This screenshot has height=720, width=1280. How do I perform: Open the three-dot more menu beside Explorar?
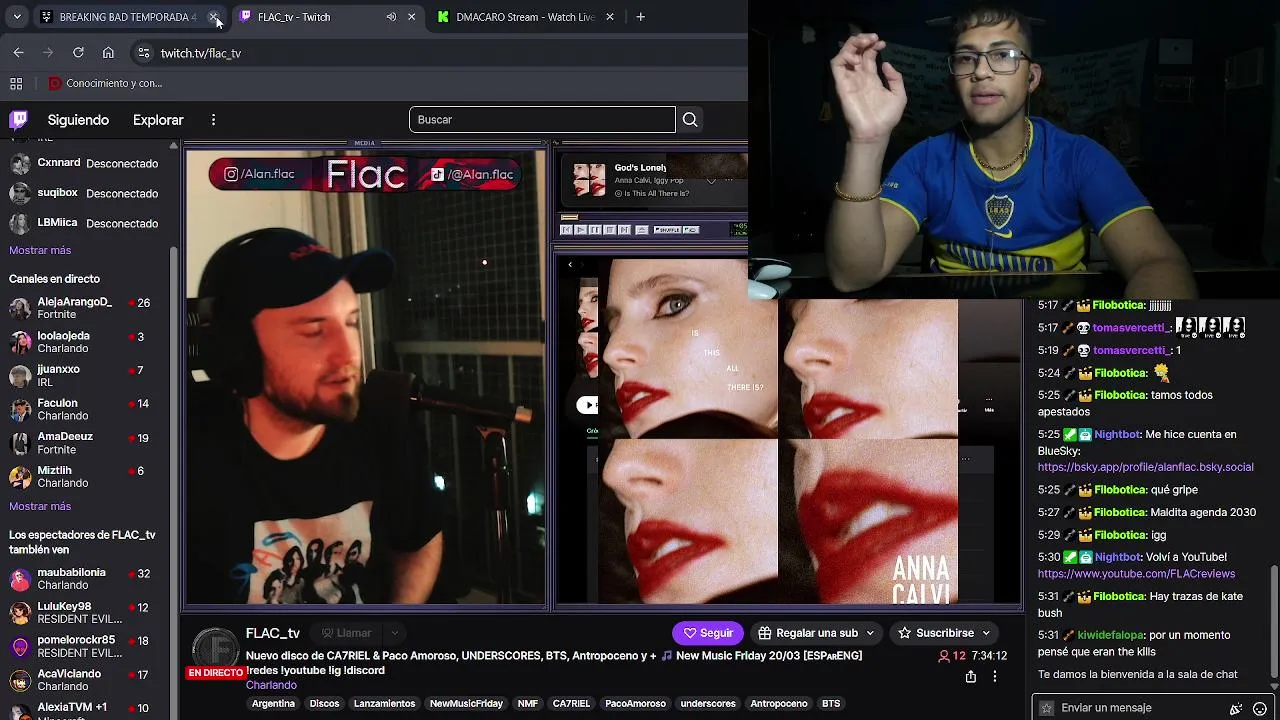[213, 120]
